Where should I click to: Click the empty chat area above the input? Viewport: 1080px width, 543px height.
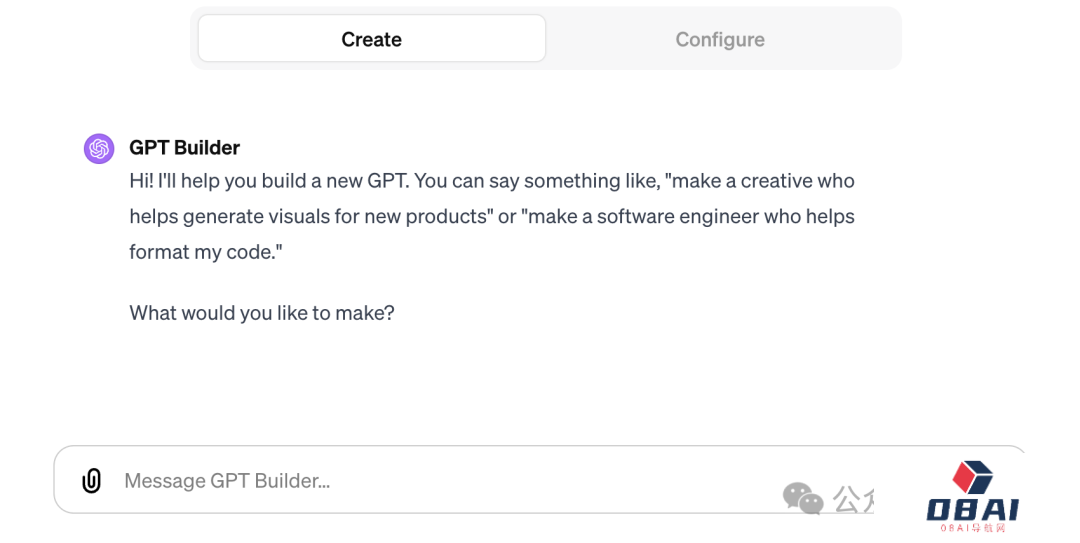pyautogui.click(x=540, y=385)
